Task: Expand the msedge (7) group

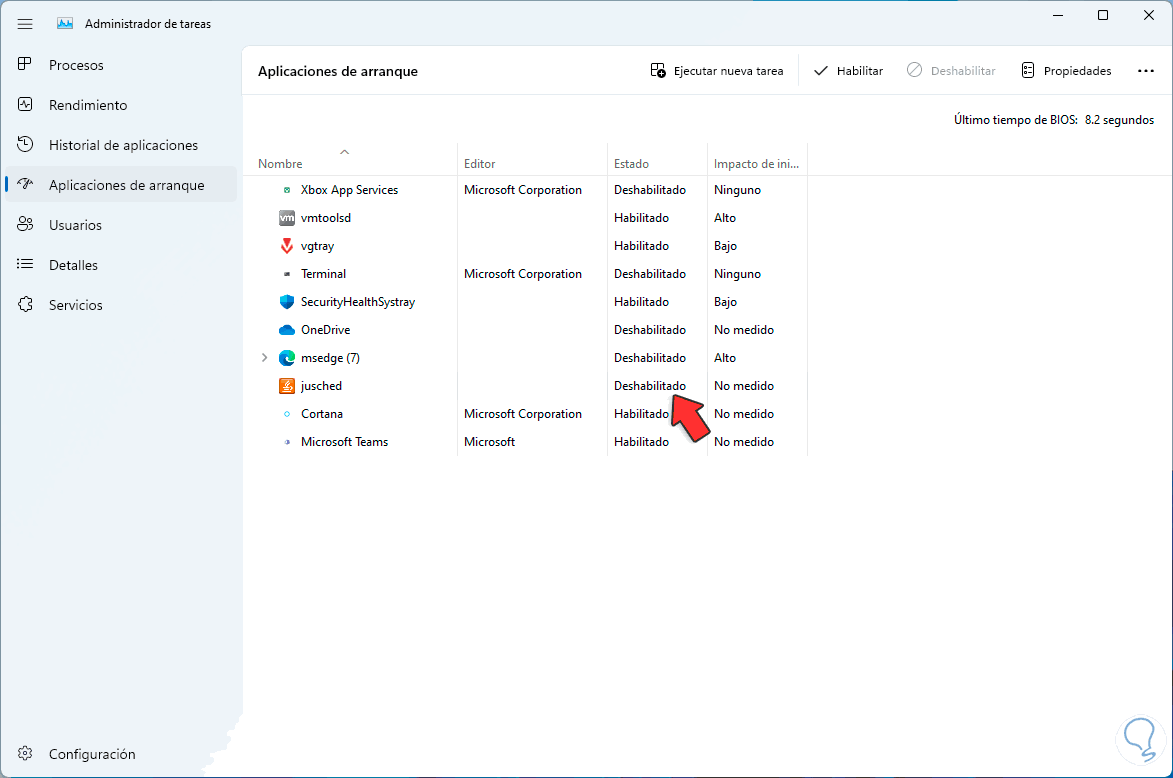Action: [x=264, y=358]
